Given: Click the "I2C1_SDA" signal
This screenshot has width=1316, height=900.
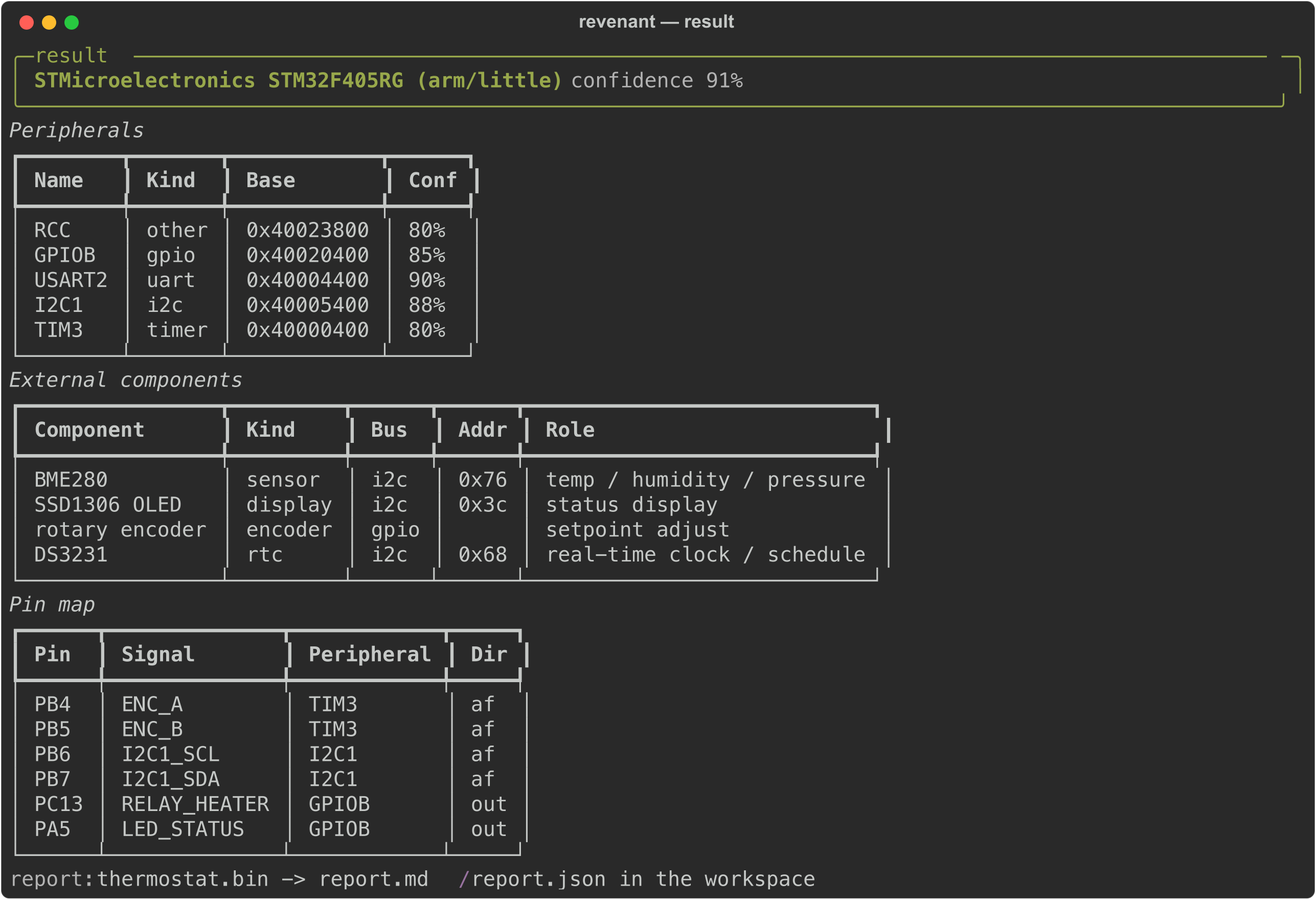Looking at the screenshot, I should 170,780.
